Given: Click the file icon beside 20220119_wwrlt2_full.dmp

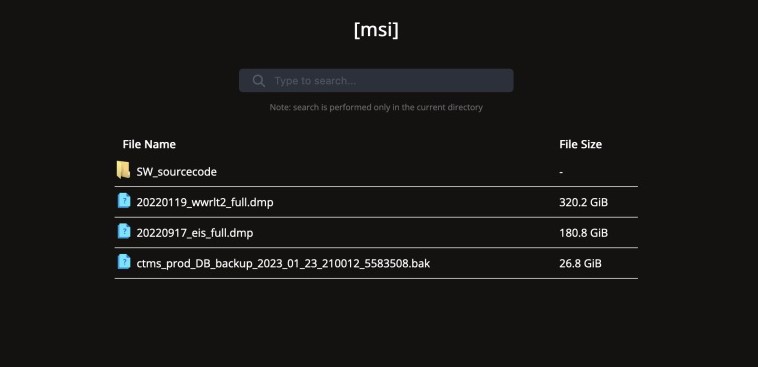Looking at the screenshot, I should 124,201.
